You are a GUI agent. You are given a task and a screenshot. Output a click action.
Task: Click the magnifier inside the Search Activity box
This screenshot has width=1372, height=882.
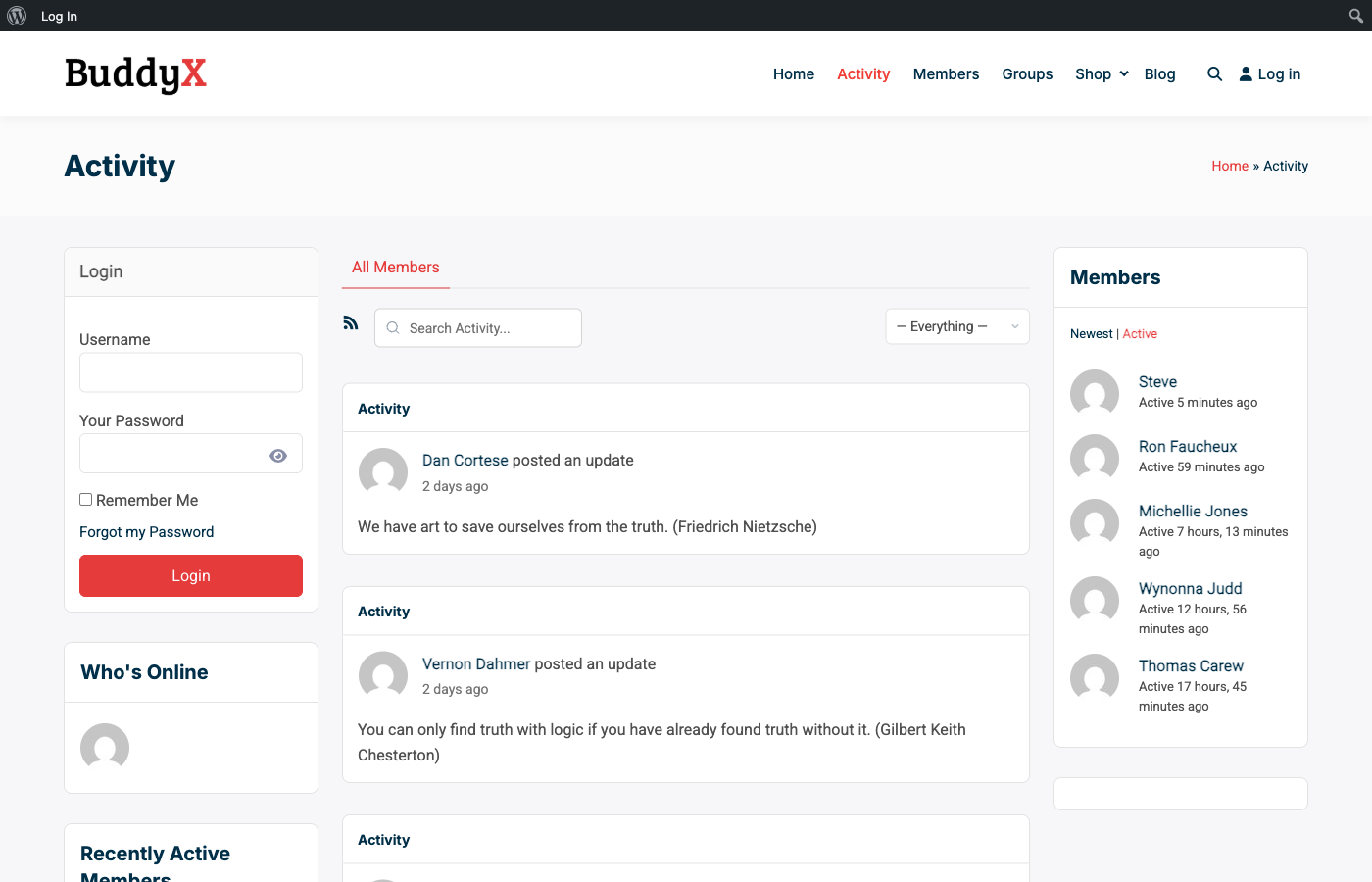click(392, 327)
